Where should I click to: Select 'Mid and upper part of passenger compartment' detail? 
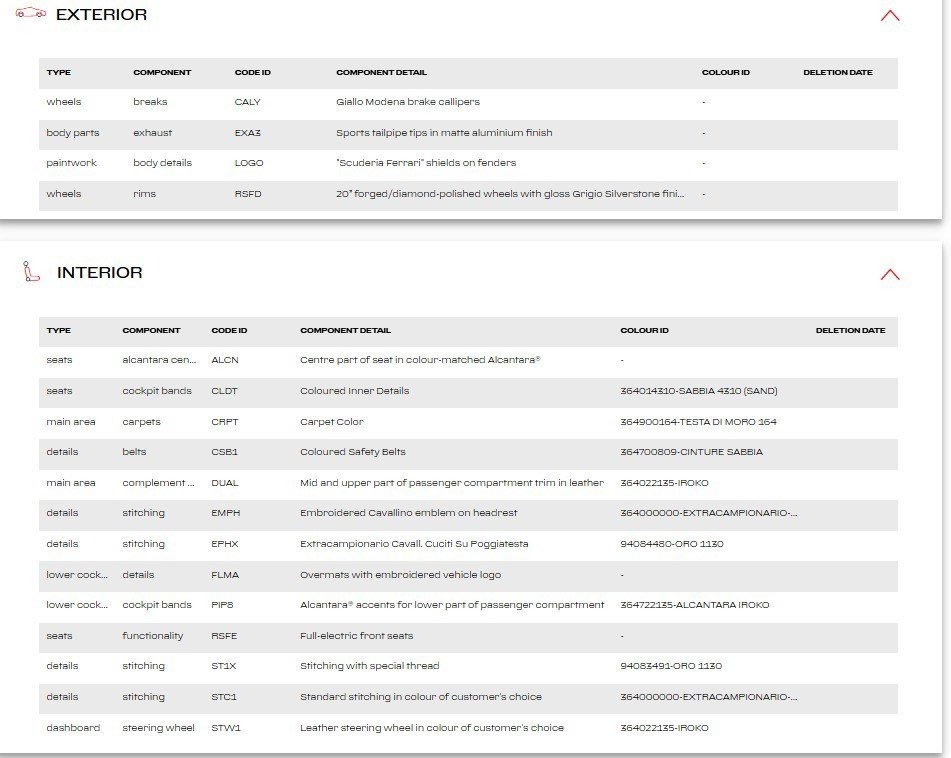pos(452,483)
